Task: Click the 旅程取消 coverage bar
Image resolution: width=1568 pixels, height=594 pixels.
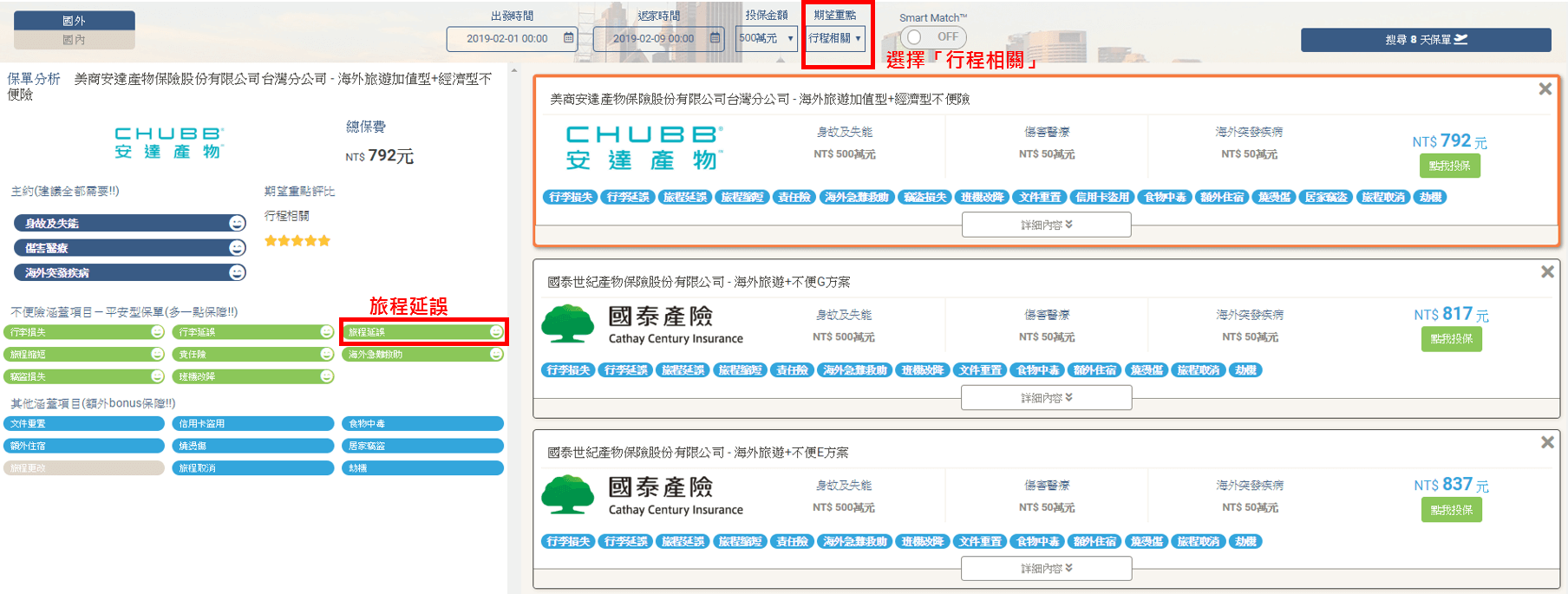Action: point(253,468)
